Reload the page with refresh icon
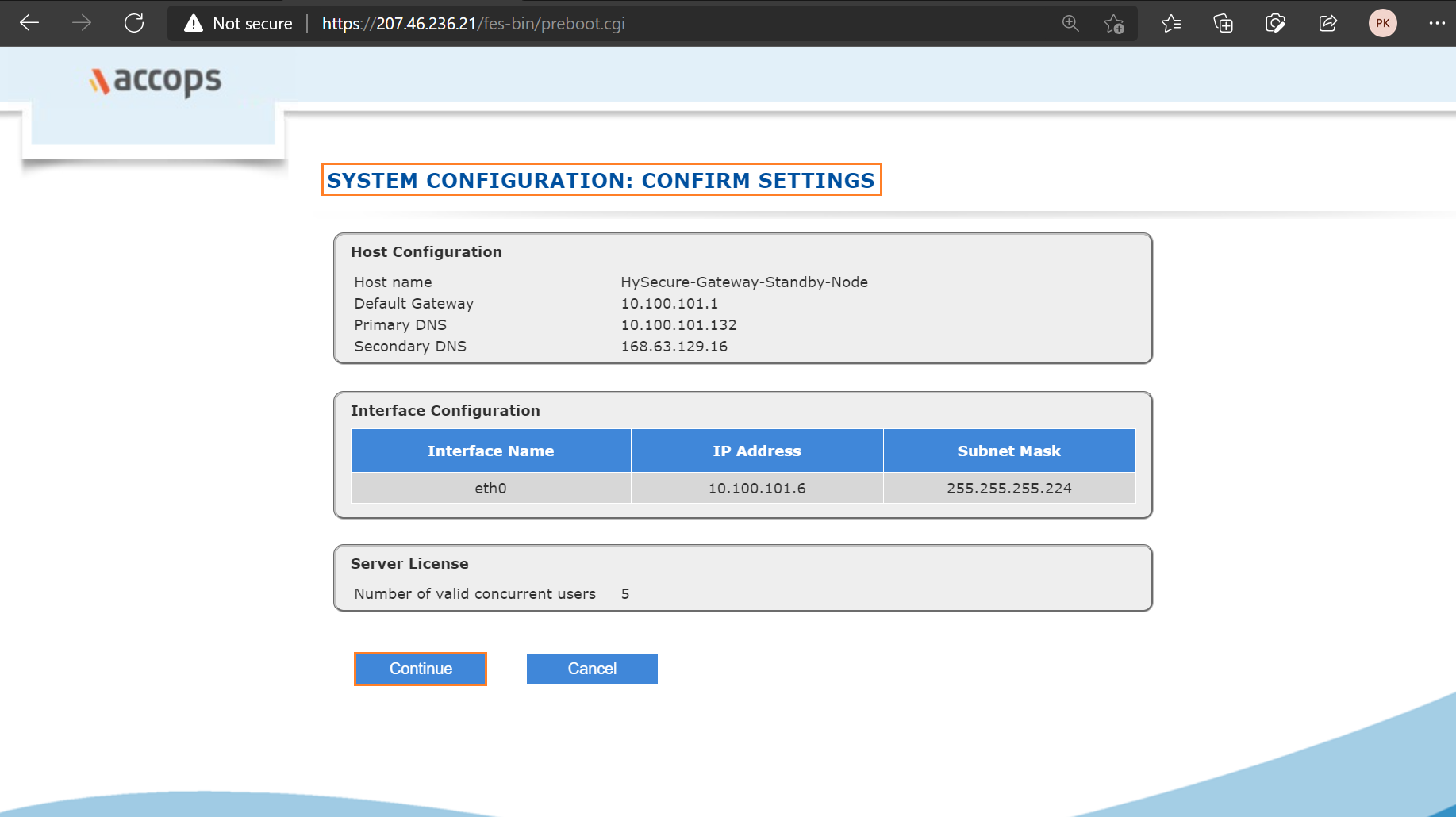Image resolution: width=1456 pixels, height=817 pixels. coord(134,23)
